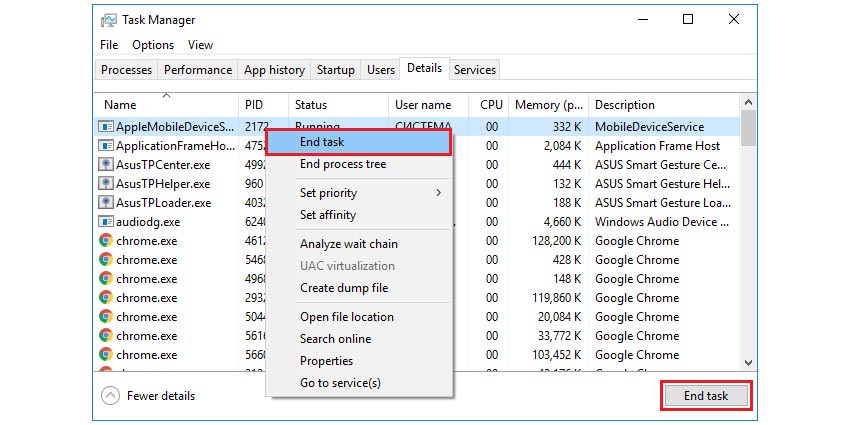Switch to the Processes tab
The image size is (850, 425).
tap(126, 70)
